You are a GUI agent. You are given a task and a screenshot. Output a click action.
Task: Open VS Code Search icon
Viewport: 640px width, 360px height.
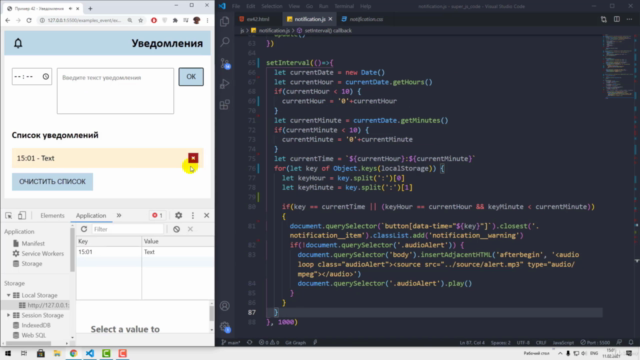click(224, 42)
